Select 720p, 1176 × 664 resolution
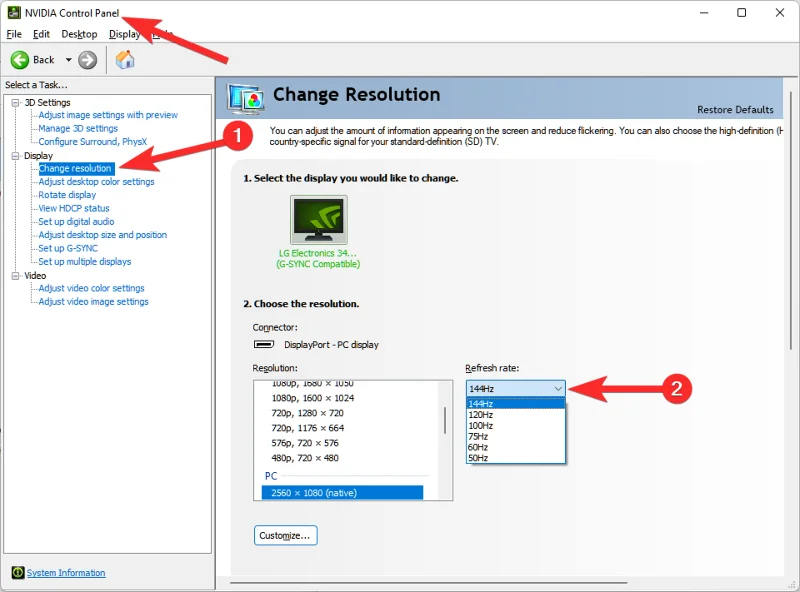800x592 pixels. pos(308,428)
